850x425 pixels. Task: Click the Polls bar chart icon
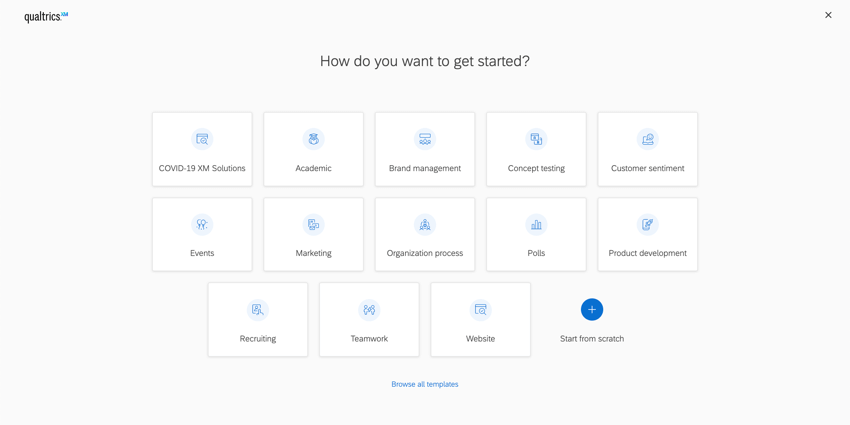[536, 224]
